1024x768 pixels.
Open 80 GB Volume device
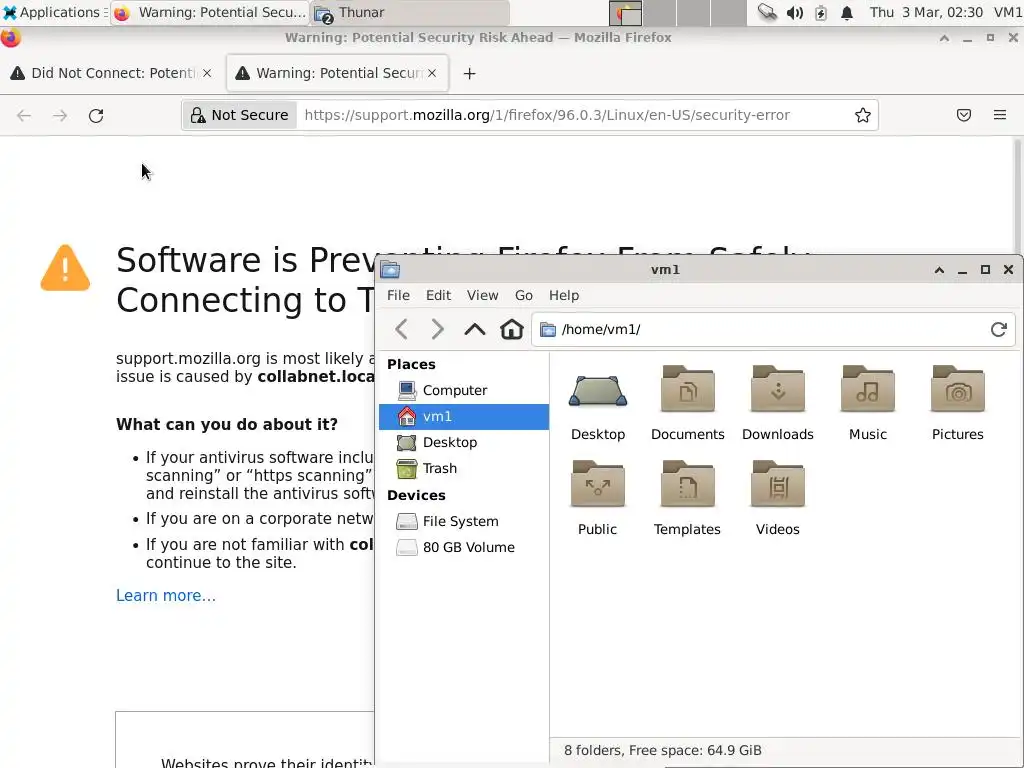[464, 547]
